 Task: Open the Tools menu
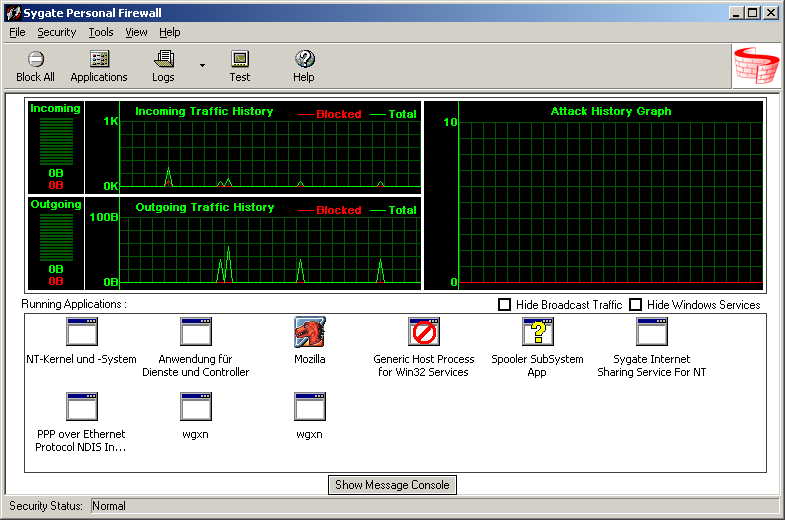point(101,33)
